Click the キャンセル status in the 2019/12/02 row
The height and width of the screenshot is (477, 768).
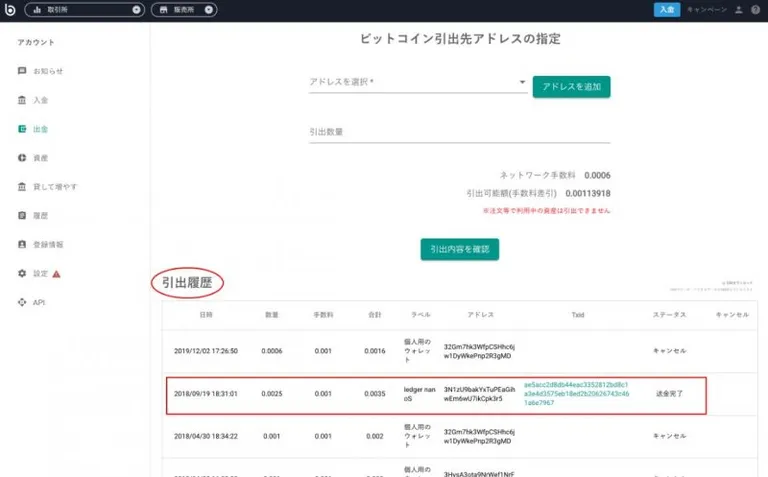tap(669, 351)
